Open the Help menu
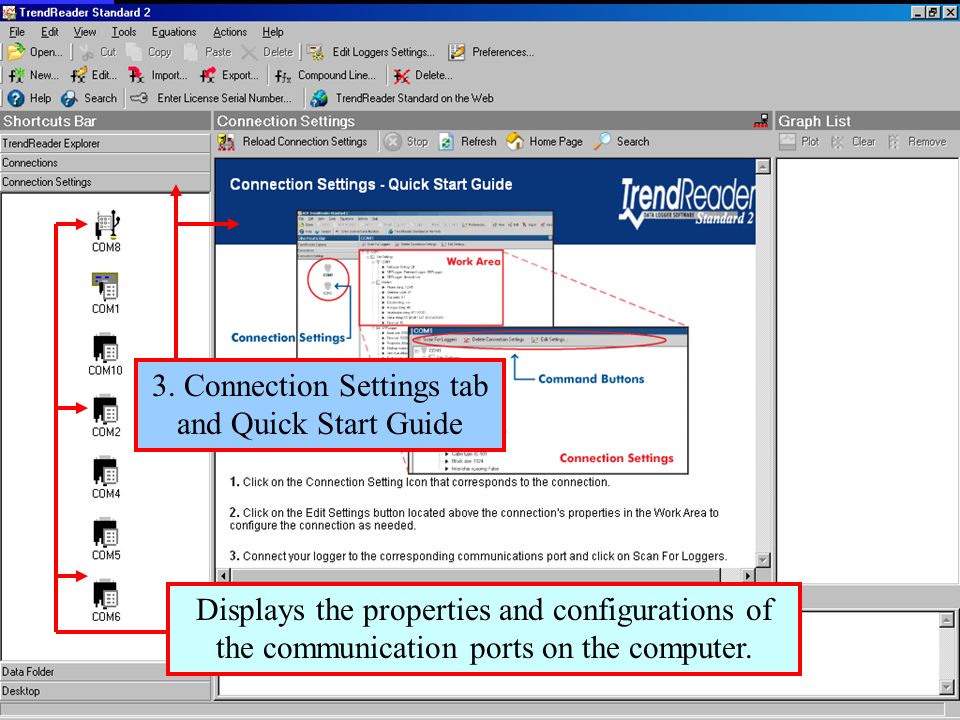960x720 pixels. 272,32
